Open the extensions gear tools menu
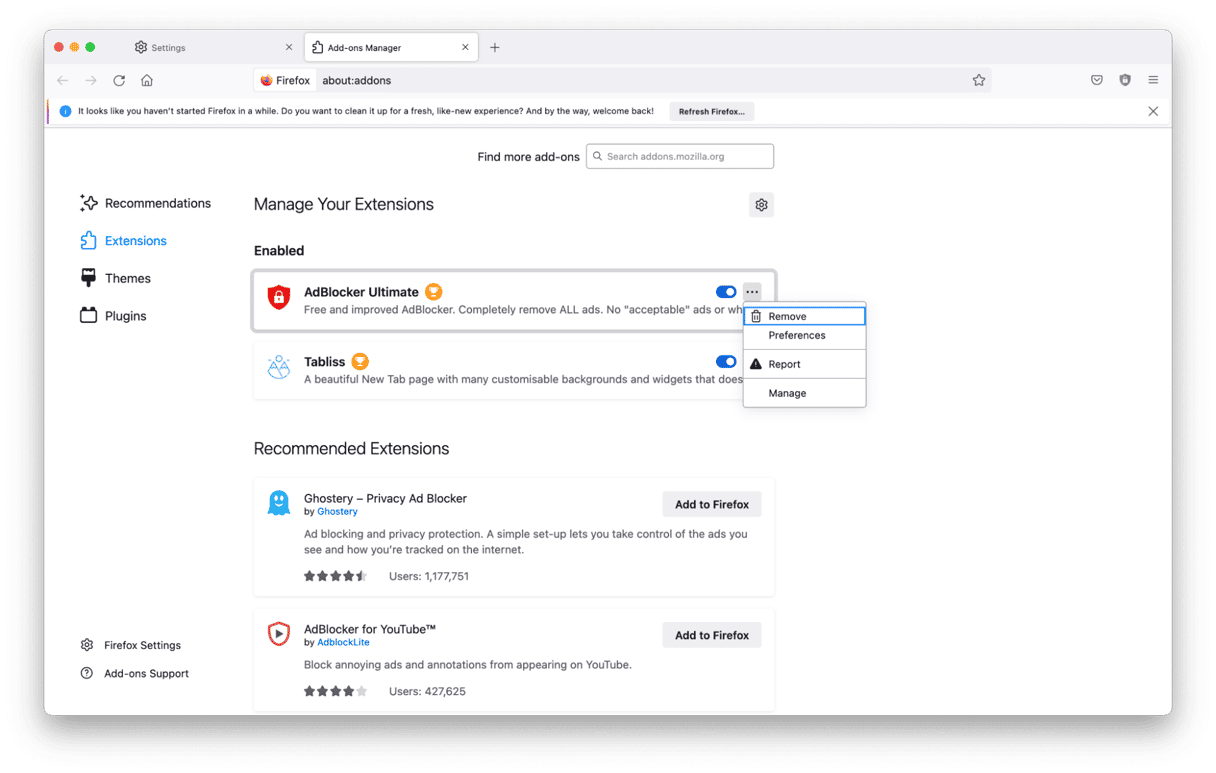The height and width of the screenshot is (773, 1216). (762, 205)
